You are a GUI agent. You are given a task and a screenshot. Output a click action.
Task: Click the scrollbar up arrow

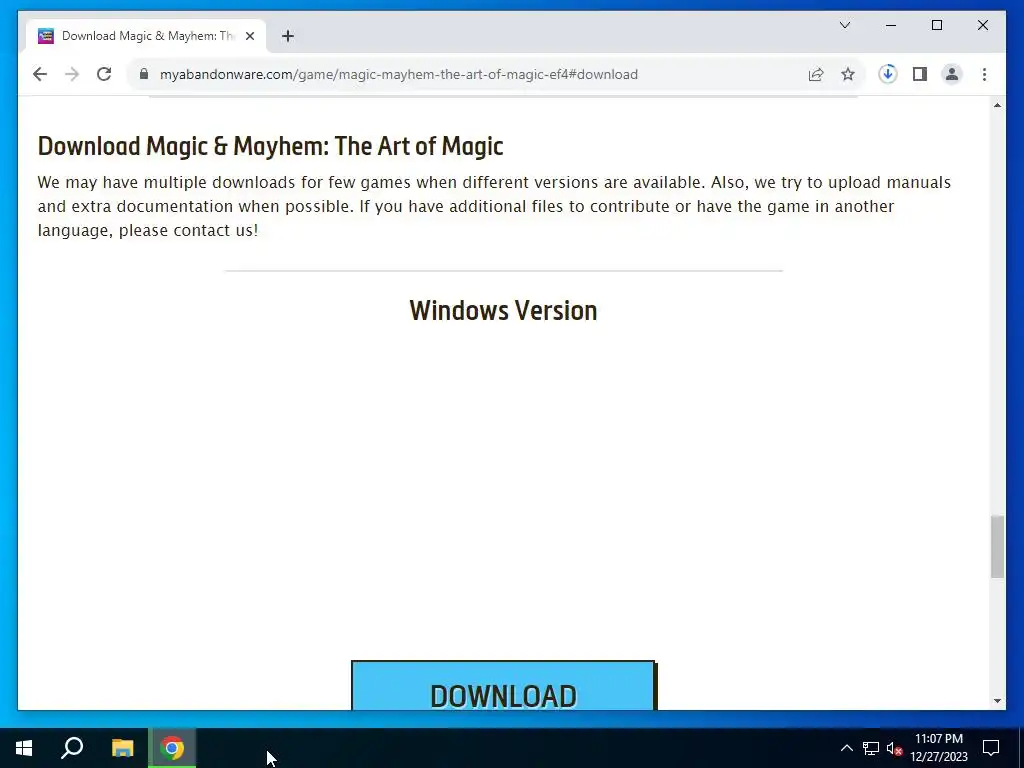[997, 105]
